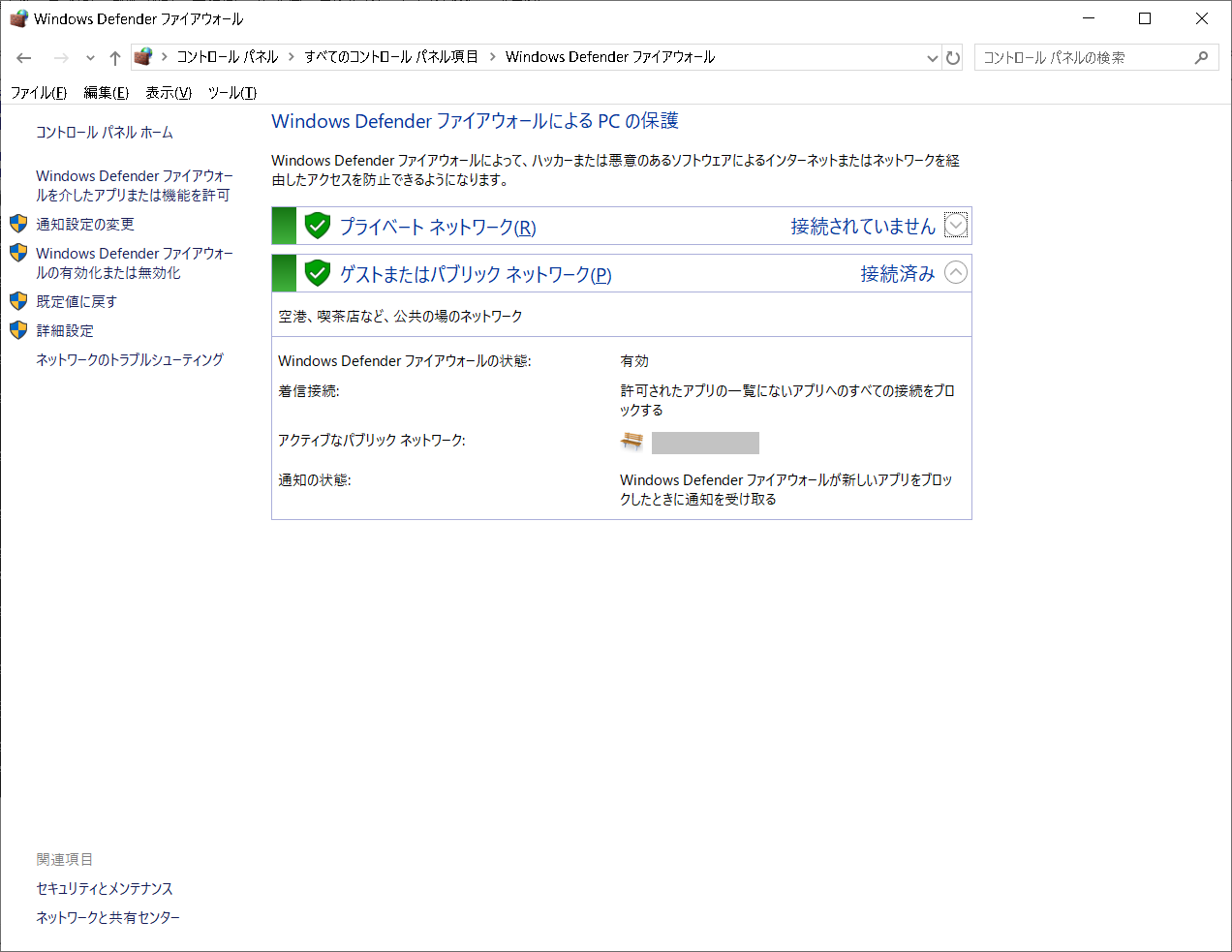Viewport: 1232px width, 952px height.
Task: Click the 通知の状態: label
Action: (x=315, y=480)
